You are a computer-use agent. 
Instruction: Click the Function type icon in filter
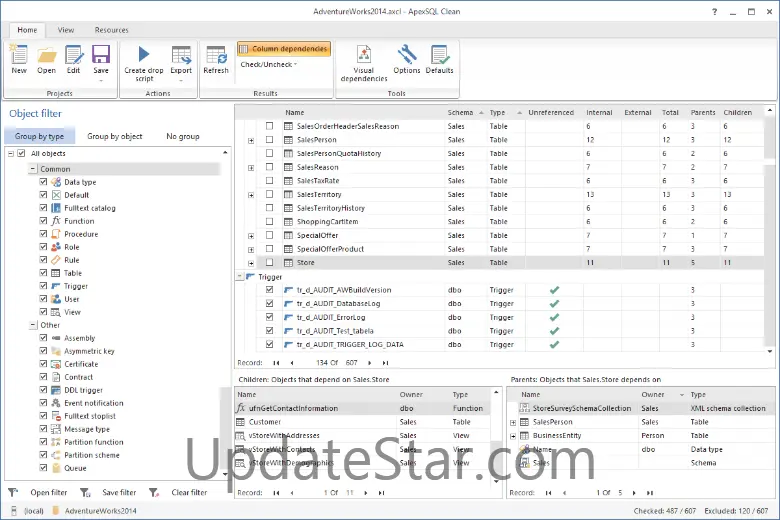(x=56, y=221)
